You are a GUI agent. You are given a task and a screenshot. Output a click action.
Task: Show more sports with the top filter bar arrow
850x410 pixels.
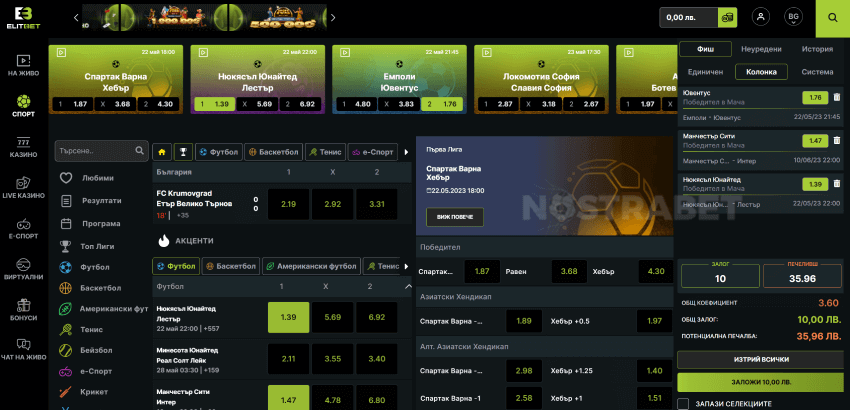click(407, 152)
